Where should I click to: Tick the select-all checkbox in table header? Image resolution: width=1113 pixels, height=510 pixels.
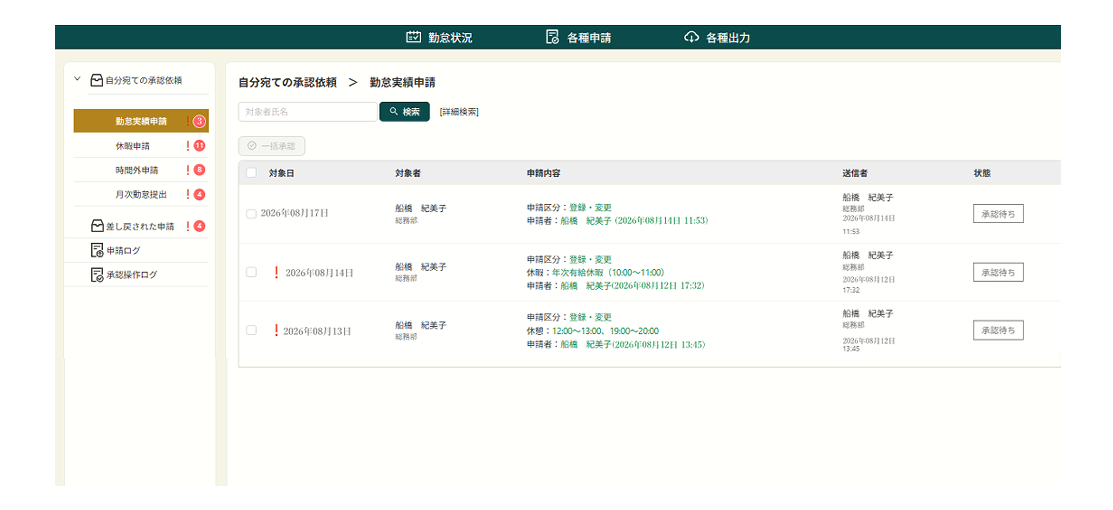(251, 173)
